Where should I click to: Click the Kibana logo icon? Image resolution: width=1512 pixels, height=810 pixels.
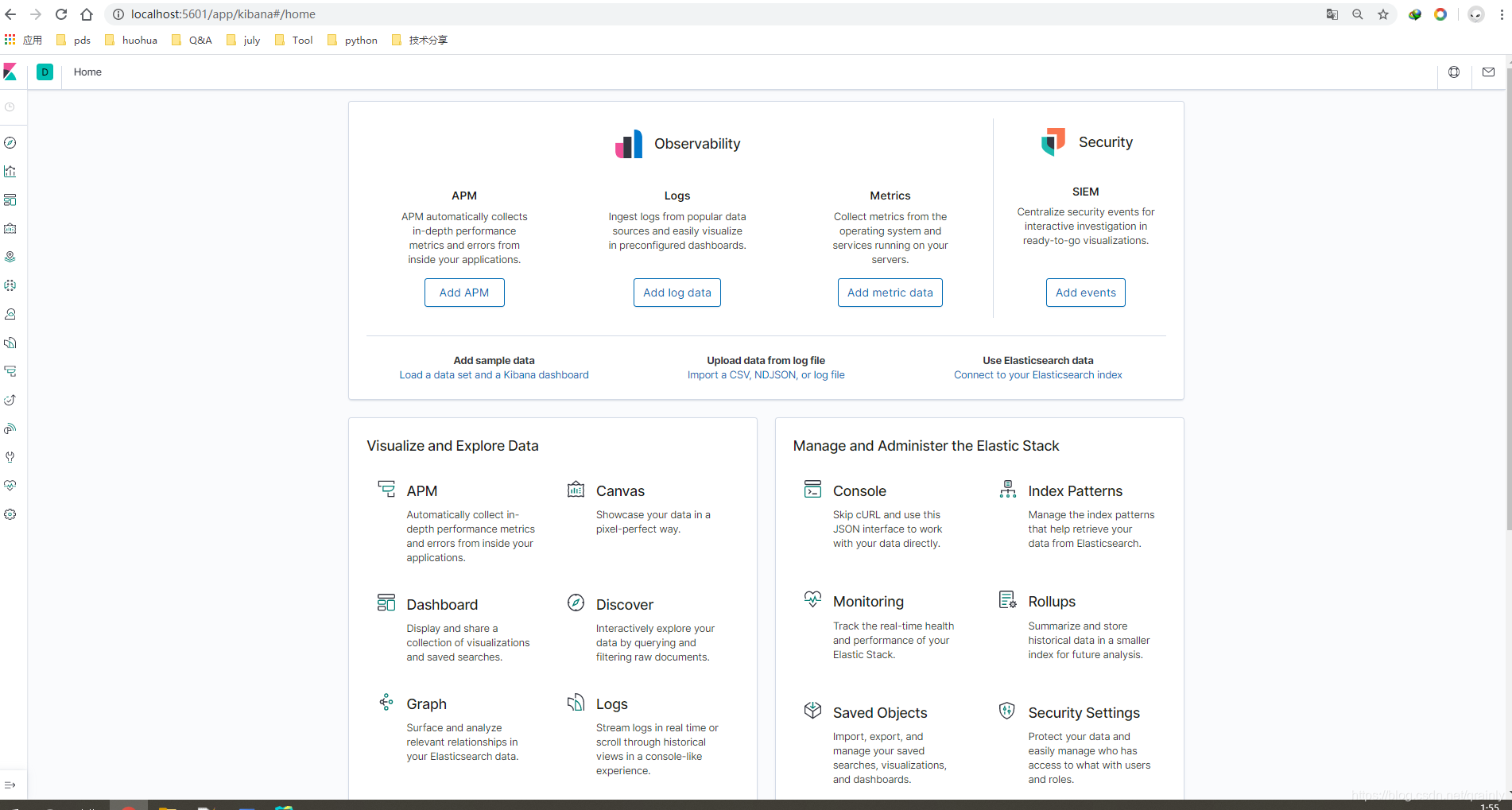point(10,72)
